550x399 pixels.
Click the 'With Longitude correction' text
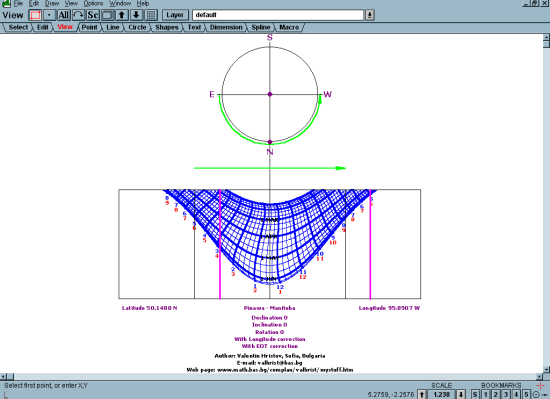click(x=270, y=339)
